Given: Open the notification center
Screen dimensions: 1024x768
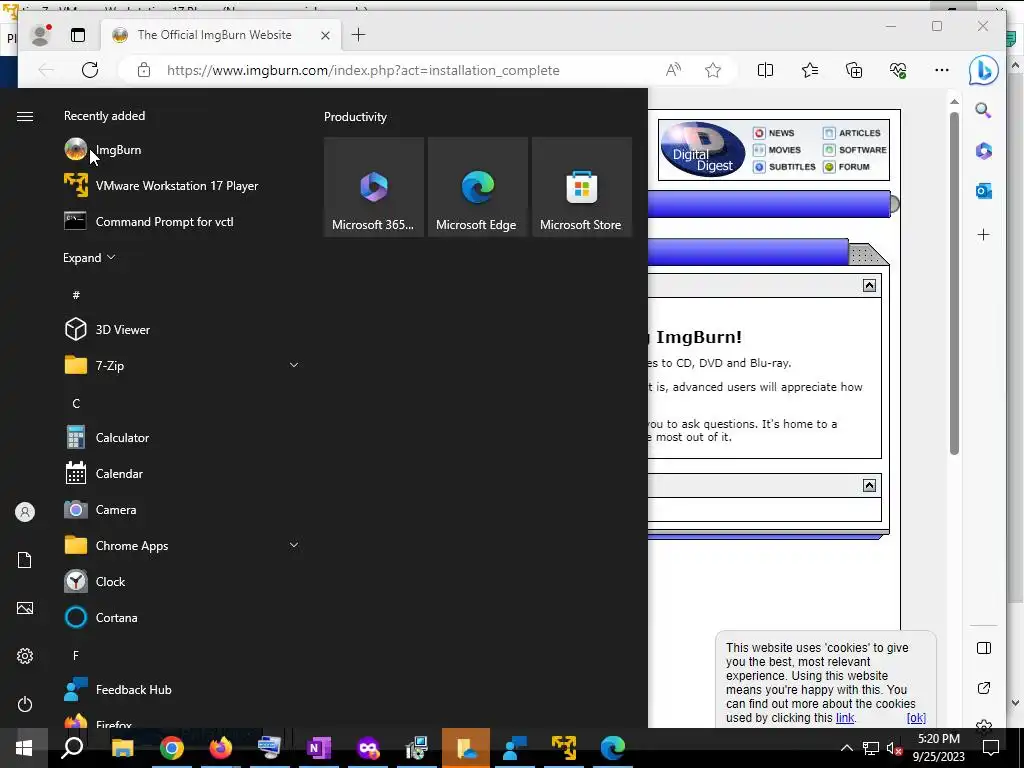Looking at the screenshot, I should pyautogui.click(x=991, y=748).
